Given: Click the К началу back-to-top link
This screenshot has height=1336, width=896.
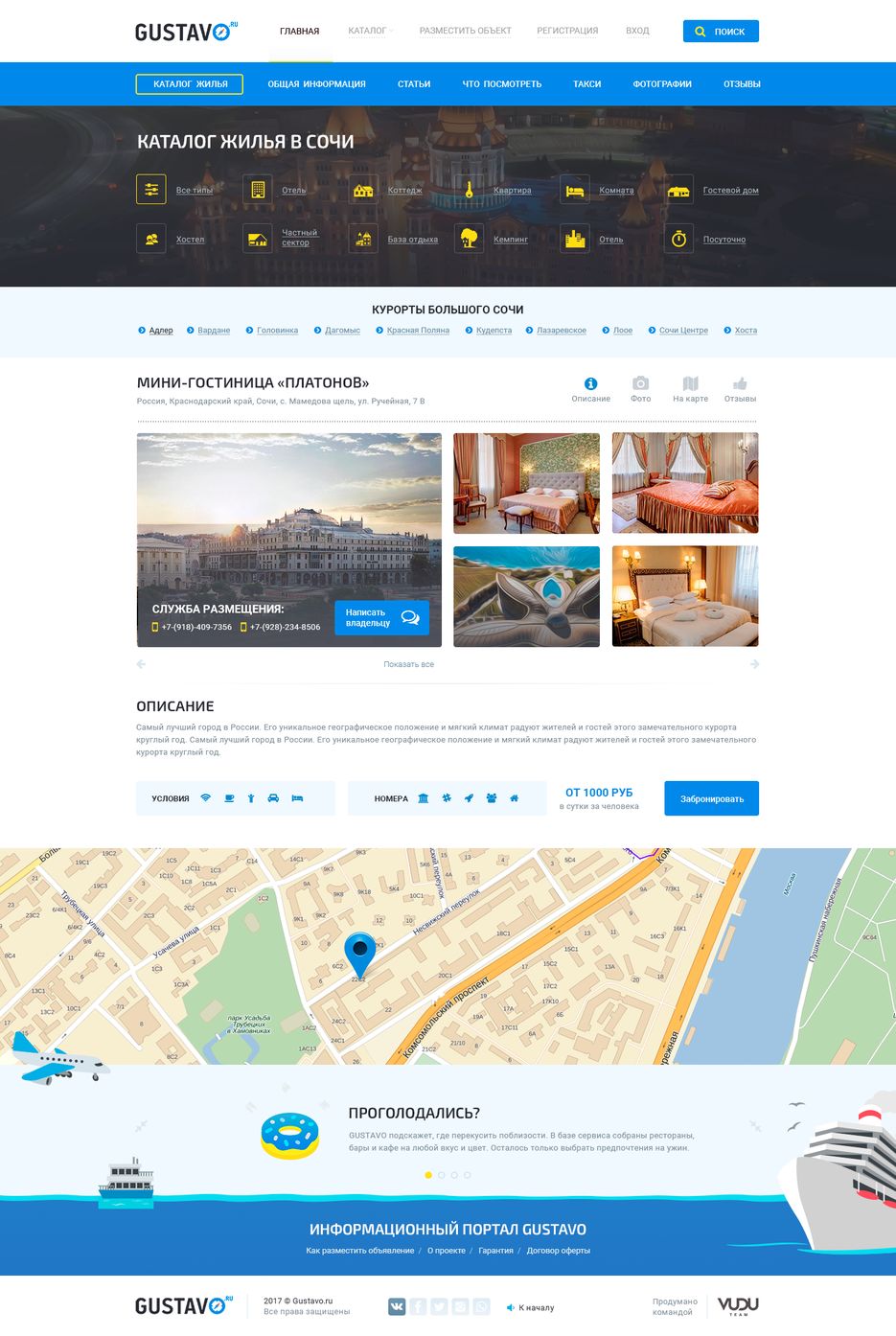Looking at the screenshot, I should [x=531, y=1307].
